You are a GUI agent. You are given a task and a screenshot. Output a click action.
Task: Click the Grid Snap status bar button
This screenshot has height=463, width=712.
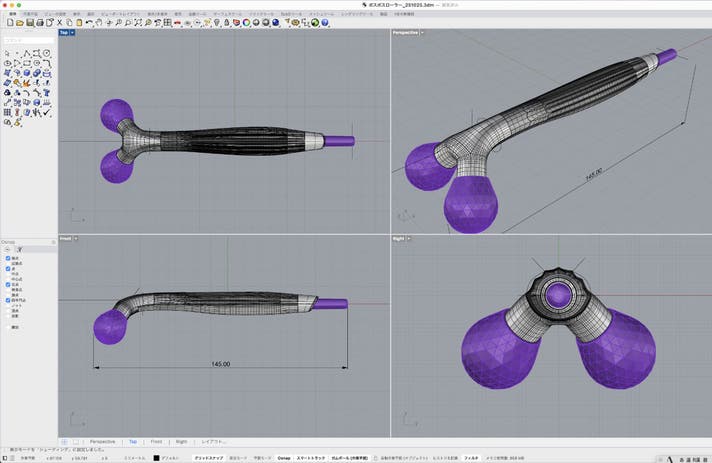(208, 457)
